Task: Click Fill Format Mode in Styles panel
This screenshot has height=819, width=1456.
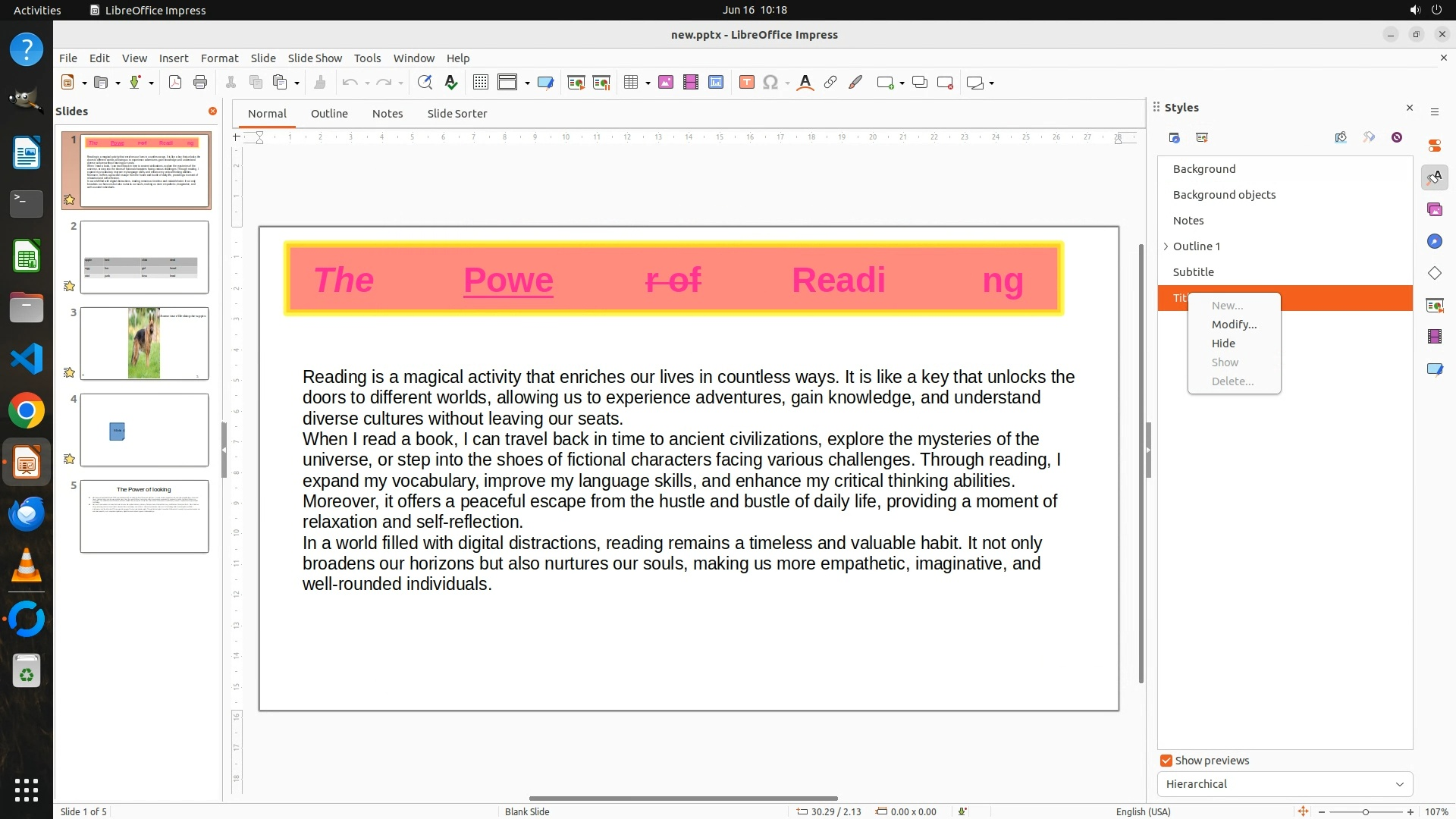Action: 1341,137
